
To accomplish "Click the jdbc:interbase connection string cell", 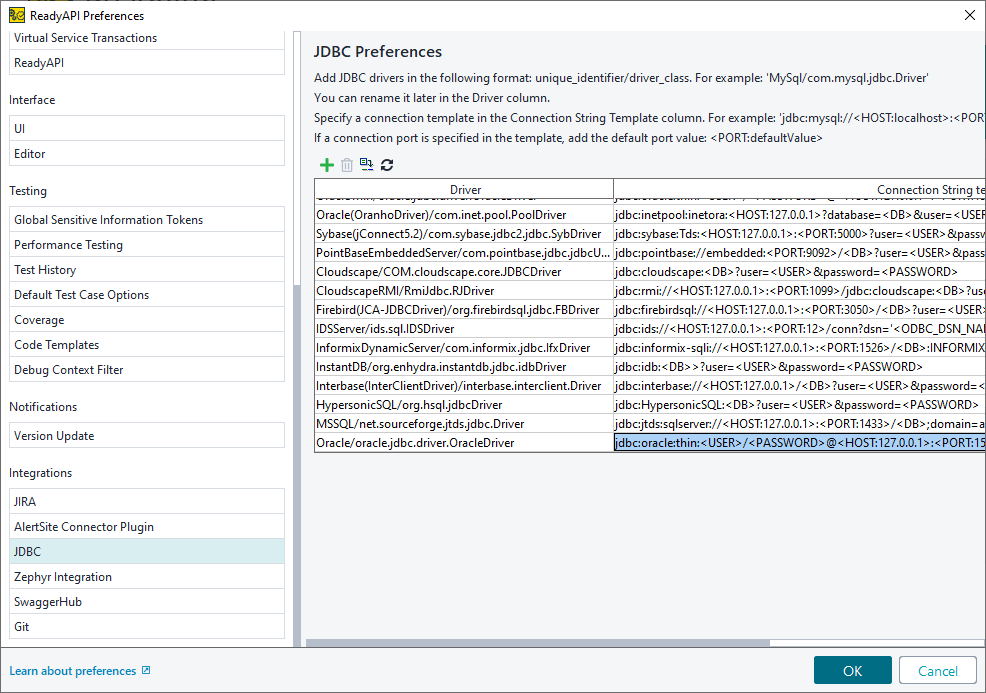I will 800,385.
